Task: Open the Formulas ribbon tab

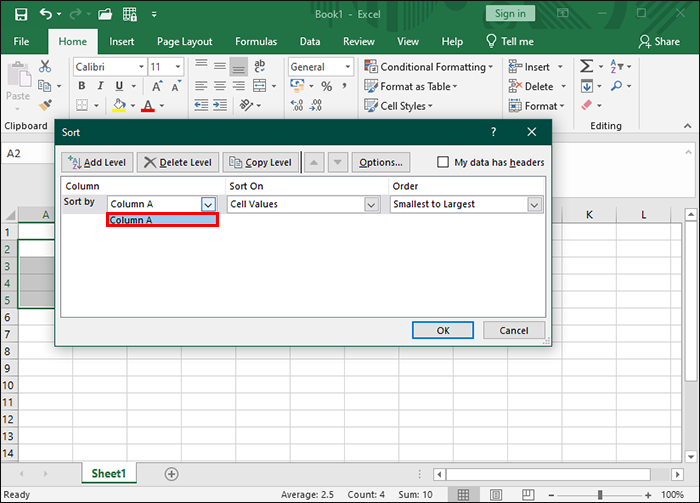Action: click(256, 42)
